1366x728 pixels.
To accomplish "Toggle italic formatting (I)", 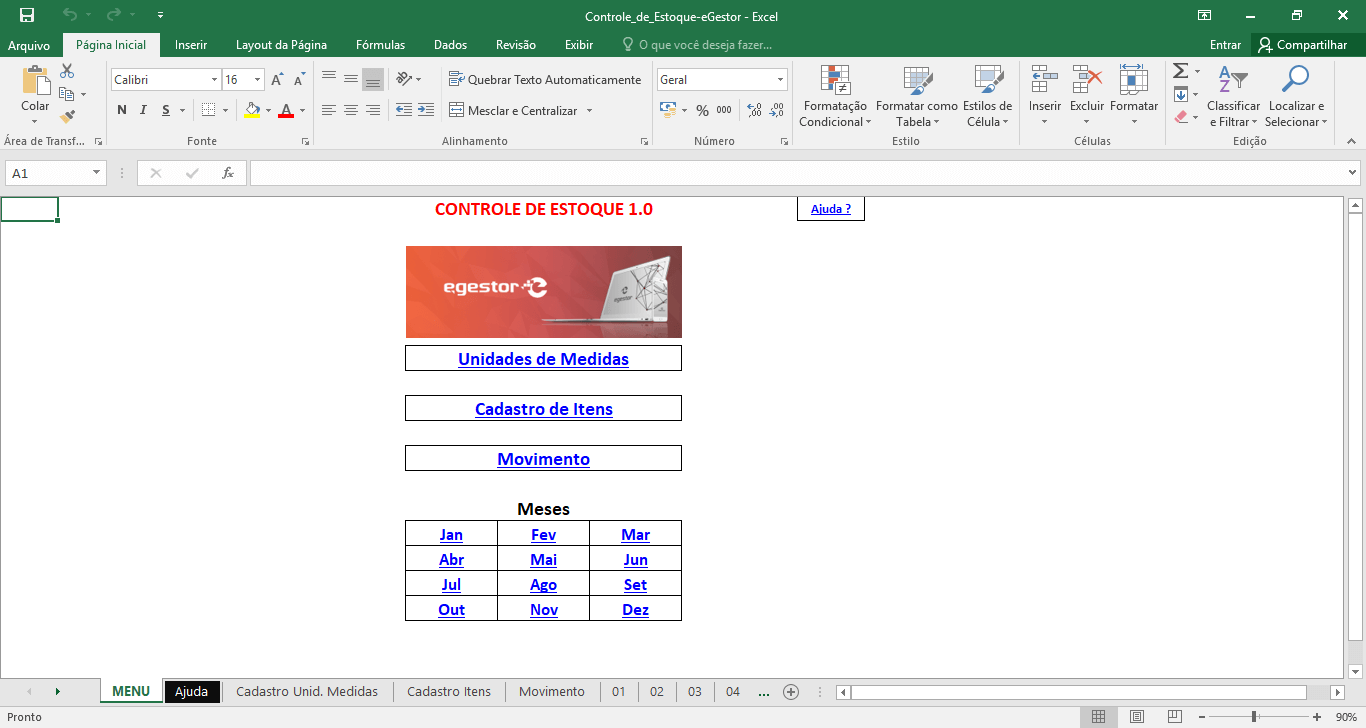I will click(144, 110).
